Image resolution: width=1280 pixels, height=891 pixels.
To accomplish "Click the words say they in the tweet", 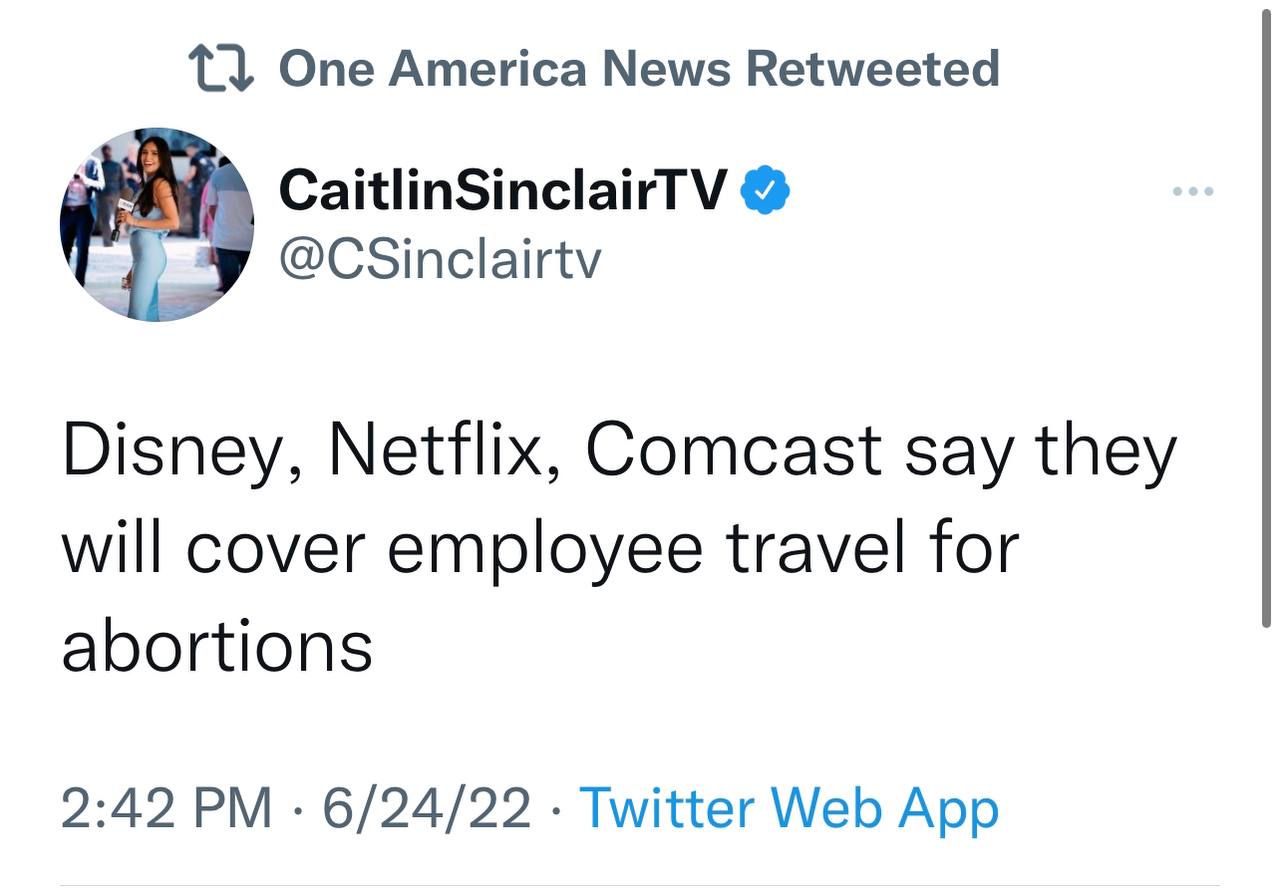I will [x=1040, y=450].
